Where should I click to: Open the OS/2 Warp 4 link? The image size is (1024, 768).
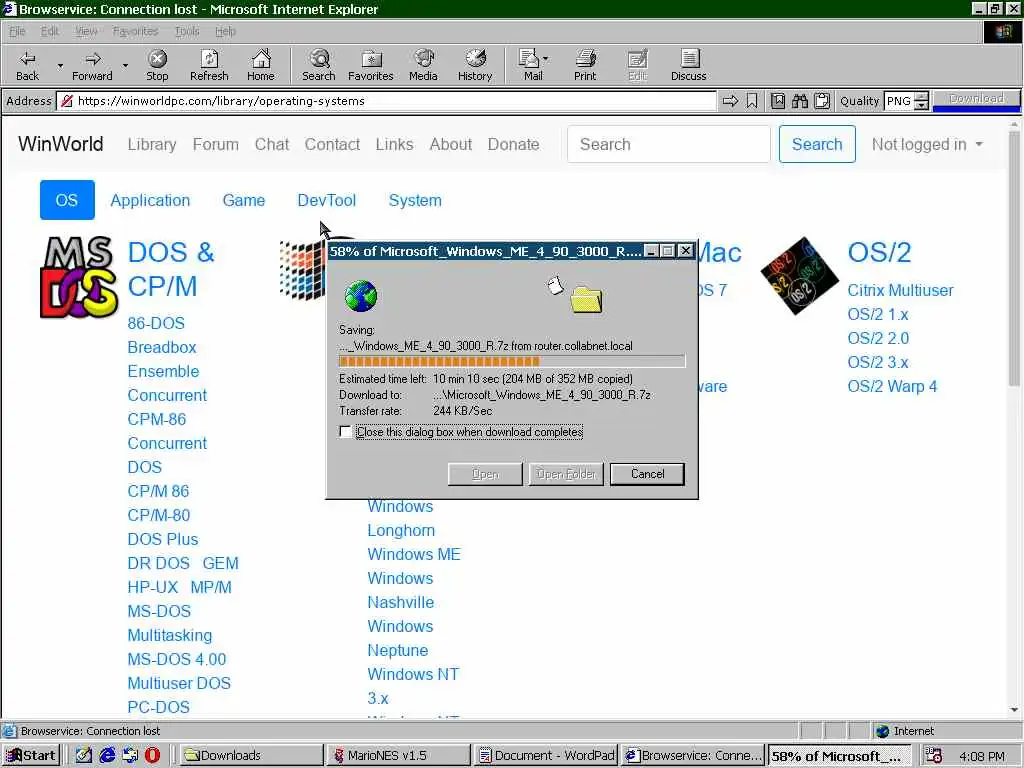(892, 387)
